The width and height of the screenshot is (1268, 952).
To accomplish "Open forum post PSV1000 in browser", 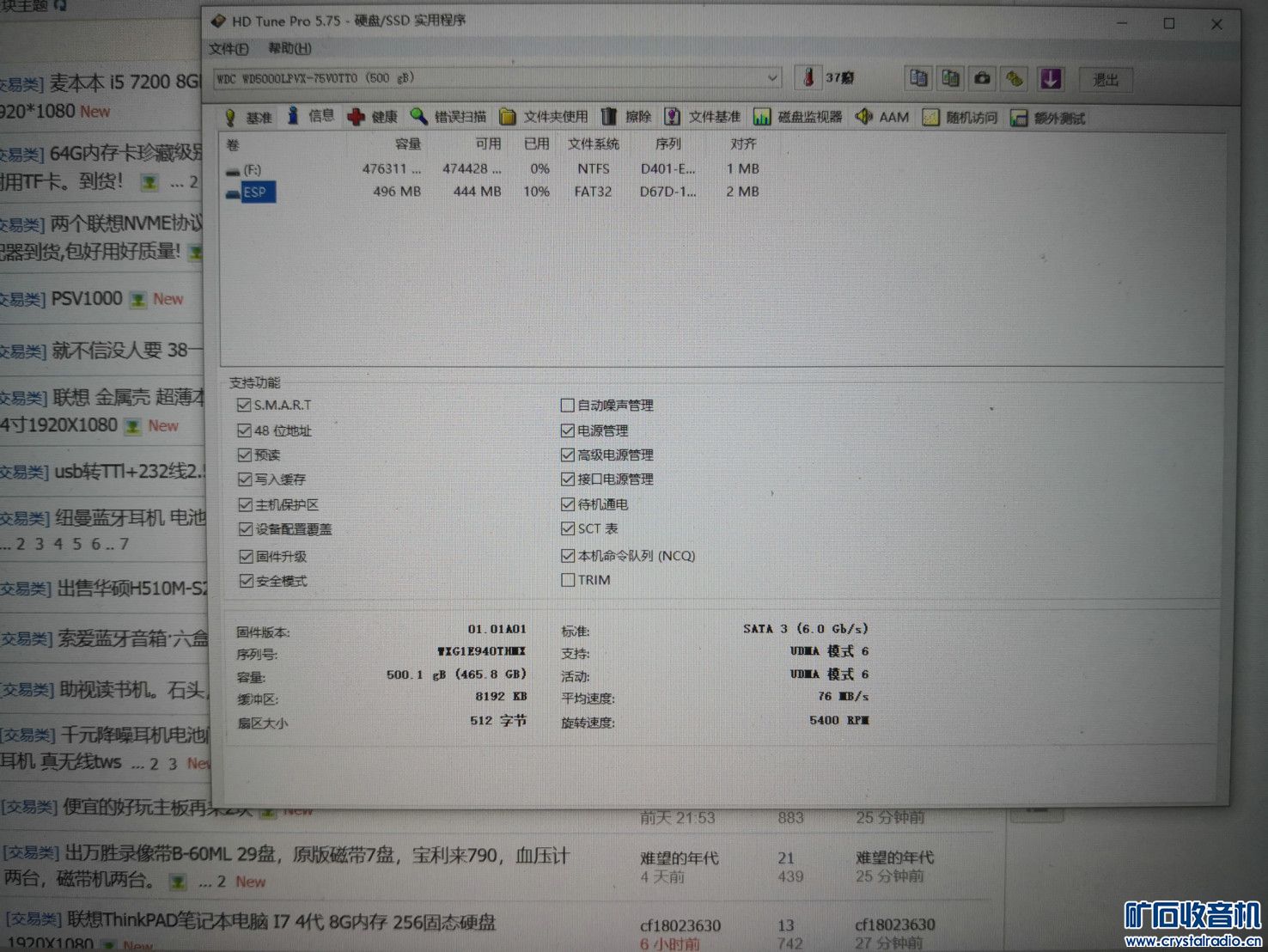I will point(87,298).
